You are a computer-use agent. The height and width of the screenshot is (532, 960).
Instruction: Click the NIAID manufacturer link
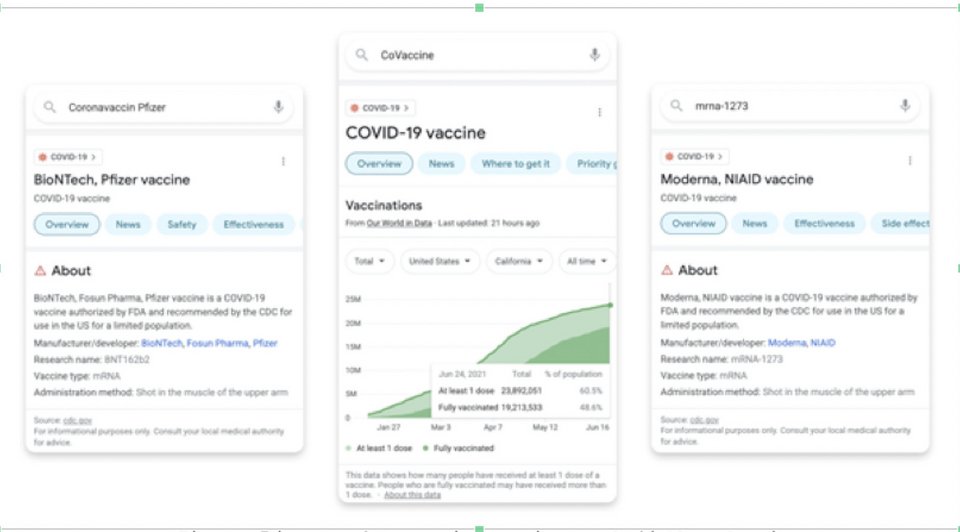[x=823, y=342]
